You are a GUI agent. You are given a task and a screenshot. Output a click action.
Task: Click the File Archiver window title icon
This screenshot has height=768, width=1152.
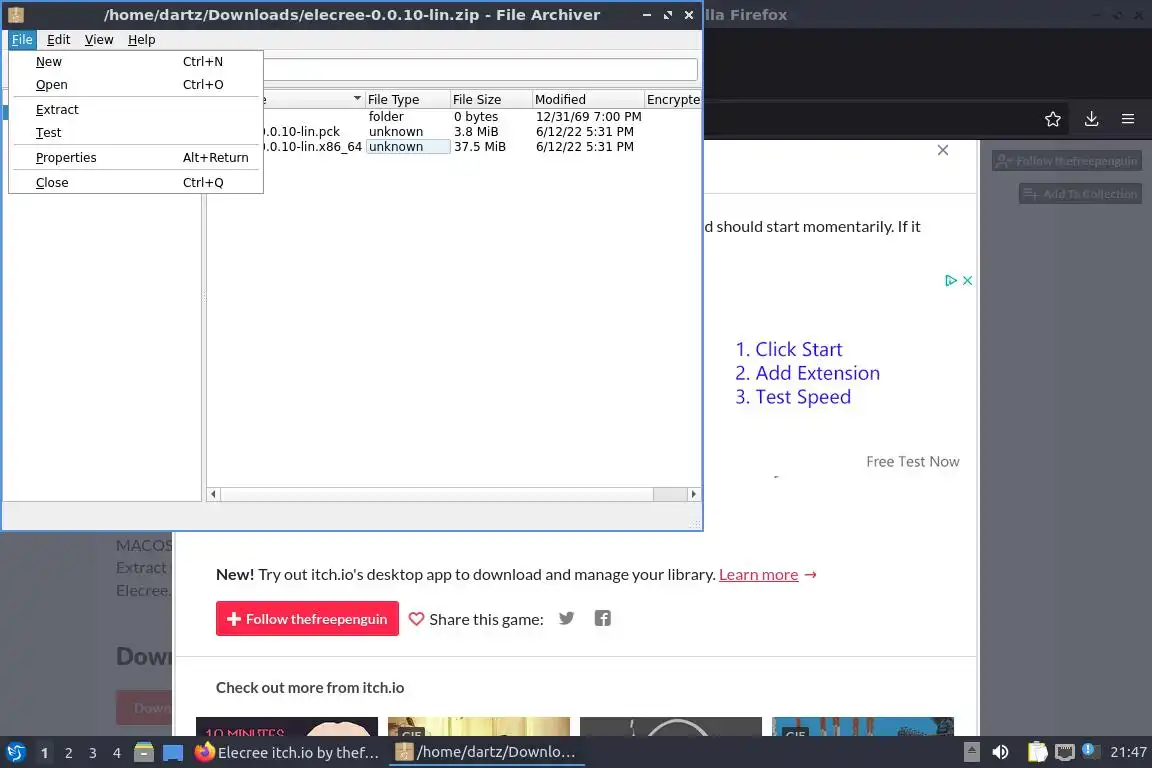tap(15, 15)
